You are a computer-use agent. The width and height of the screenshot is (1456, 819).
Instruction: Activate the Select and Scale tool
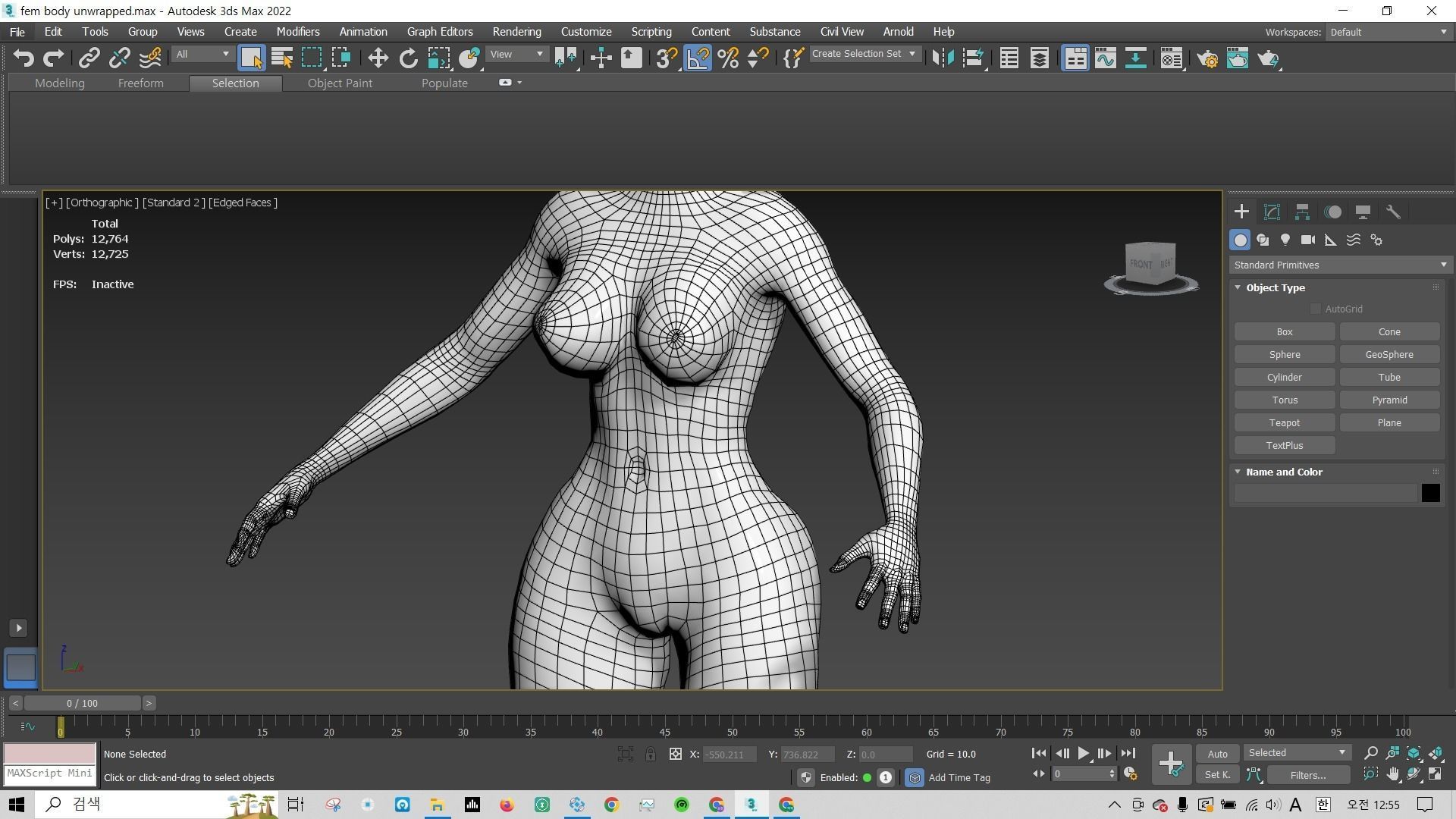tap(438, 58)
